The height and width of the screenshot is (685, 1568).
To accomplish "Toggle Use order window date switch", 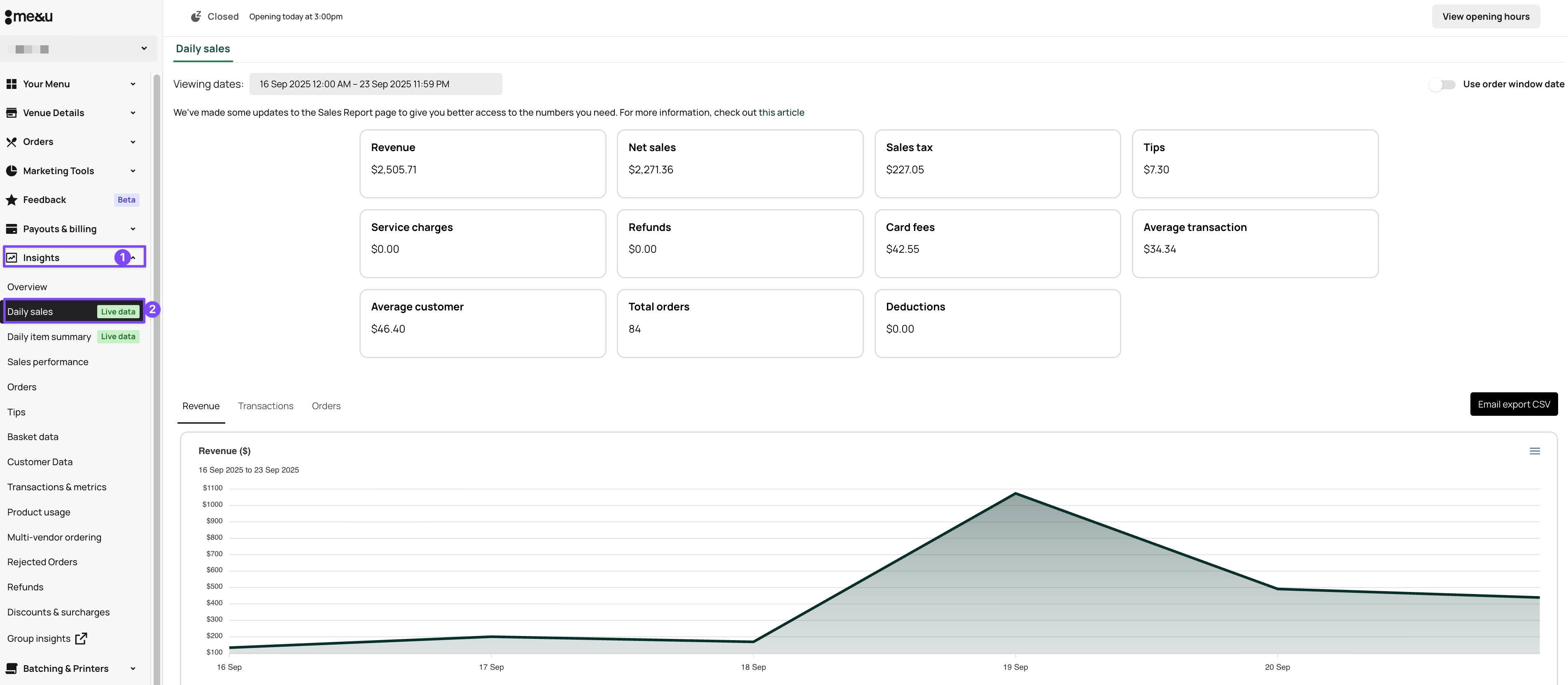I will click(1442, 84).
